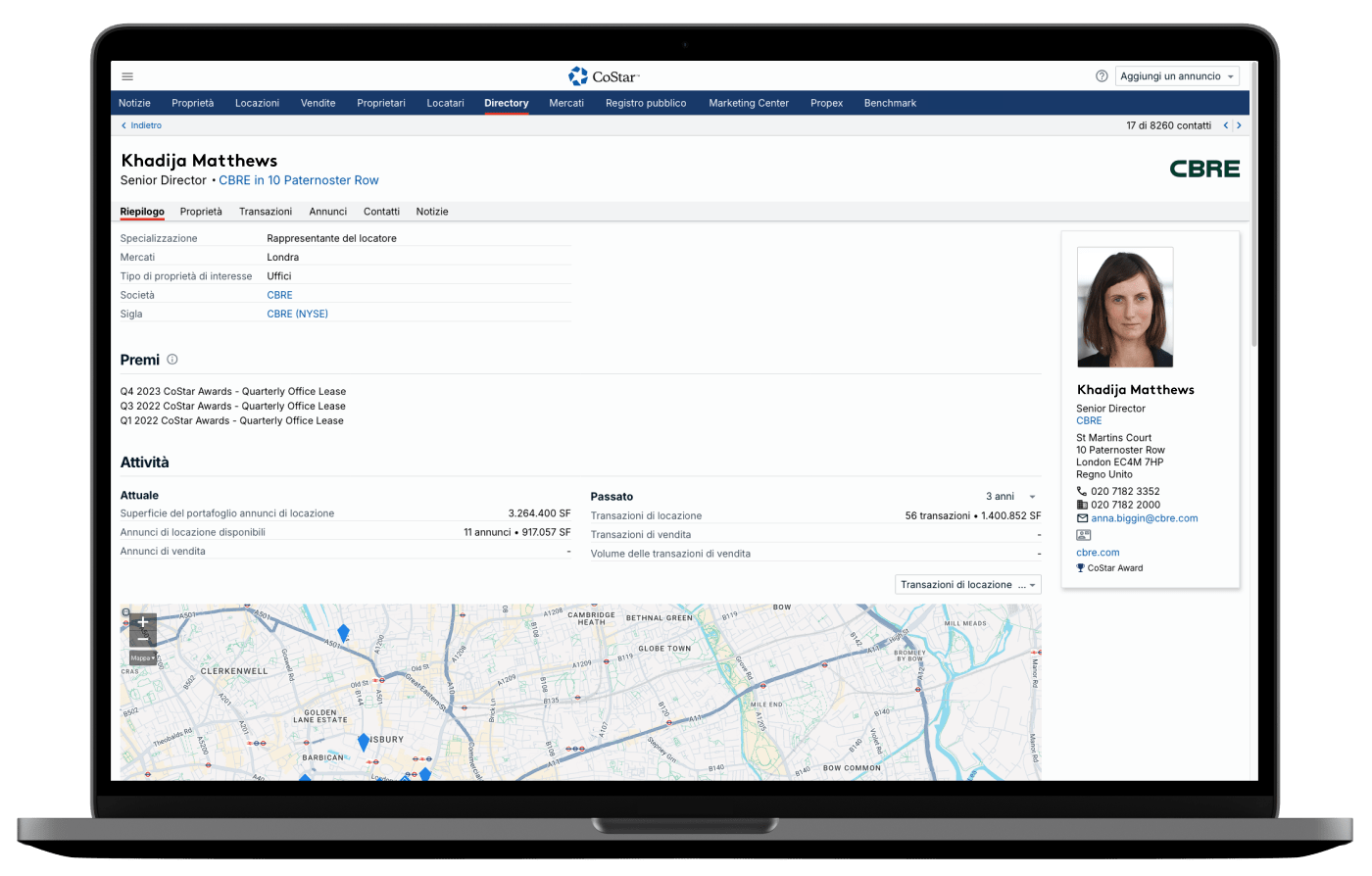Click Khadija Matthews profile photo
1372x876 pixels.
pos(1124,307)
